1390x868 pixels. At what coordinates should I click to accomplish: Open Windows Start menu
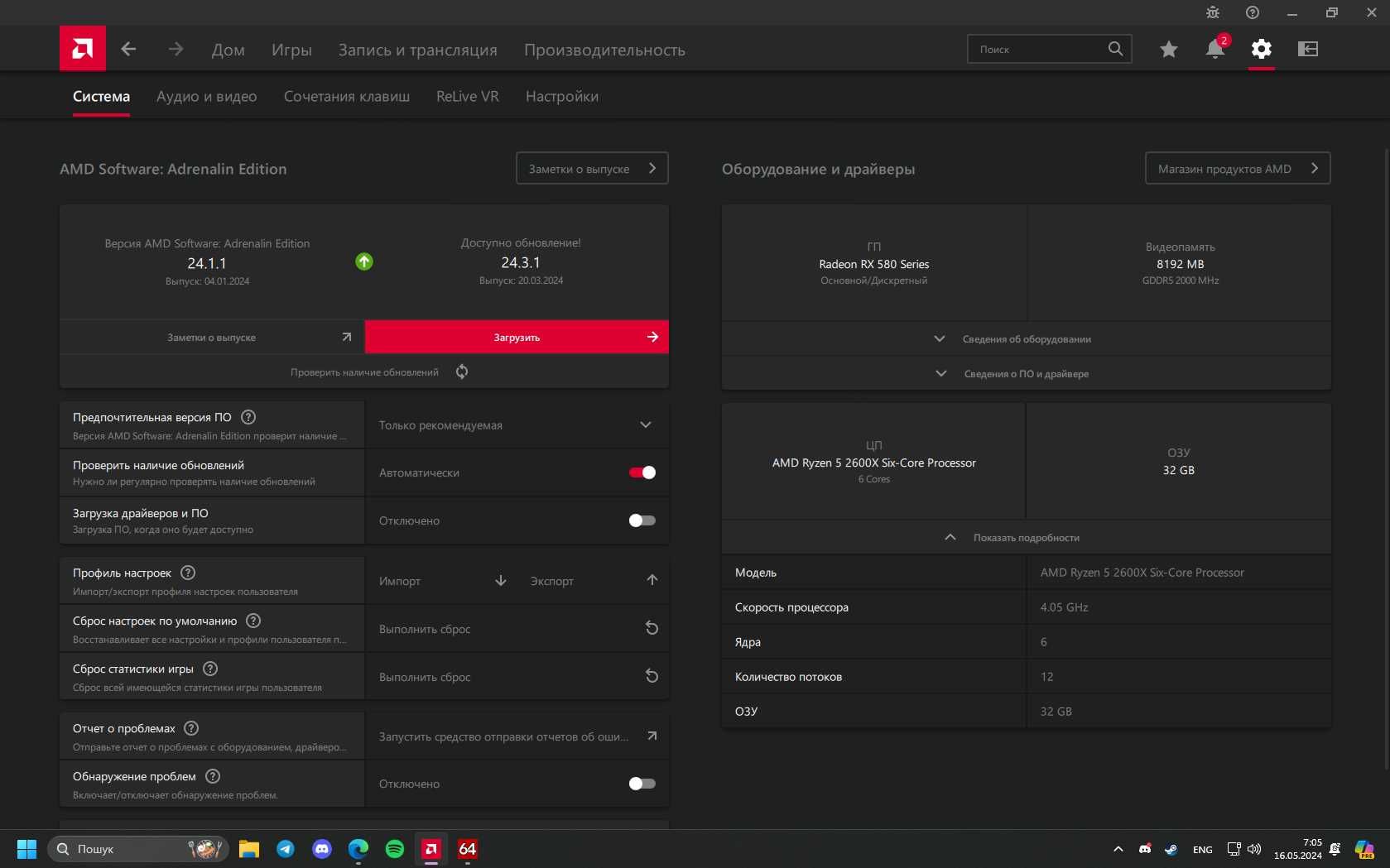pyautogui.click(x=26, y=849)
